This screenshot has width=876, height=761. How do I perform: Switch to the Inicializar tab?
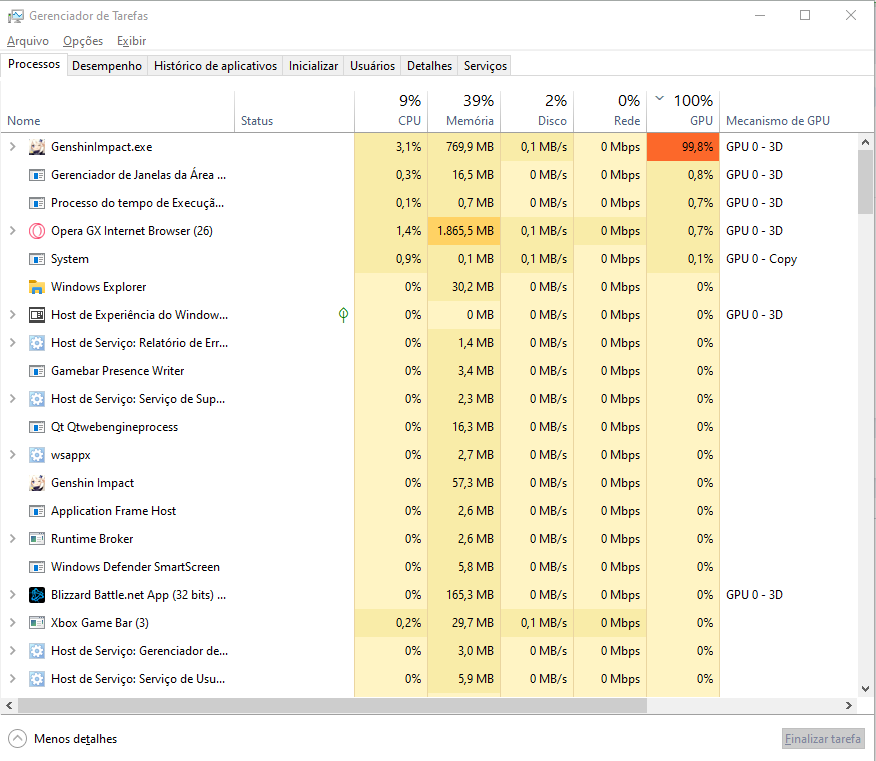(313, 66)
